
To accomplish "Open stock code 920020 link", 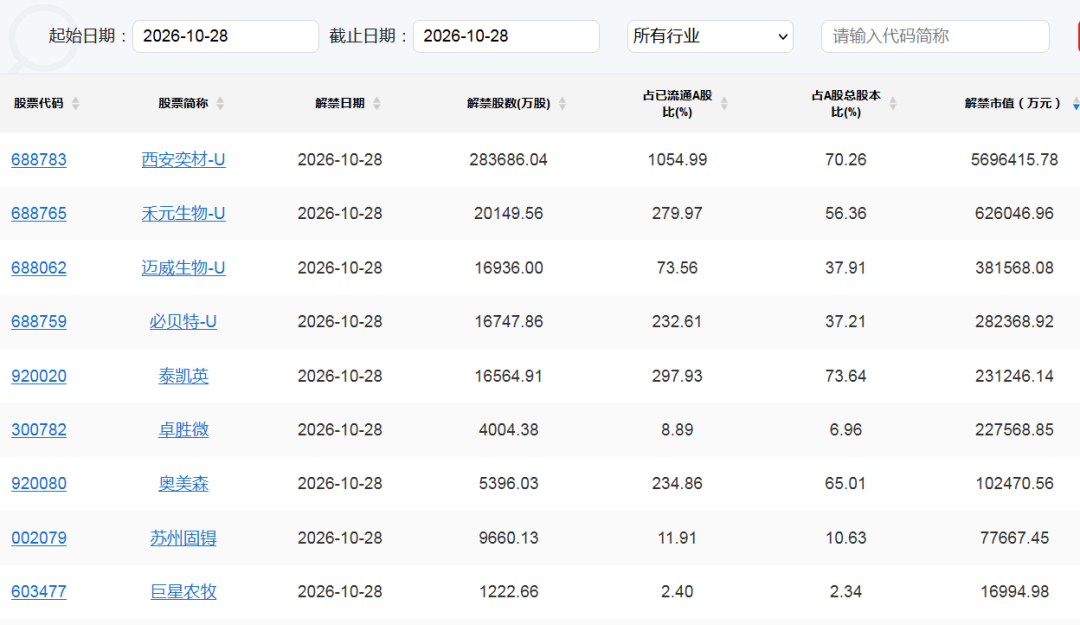I will [39, 376].
